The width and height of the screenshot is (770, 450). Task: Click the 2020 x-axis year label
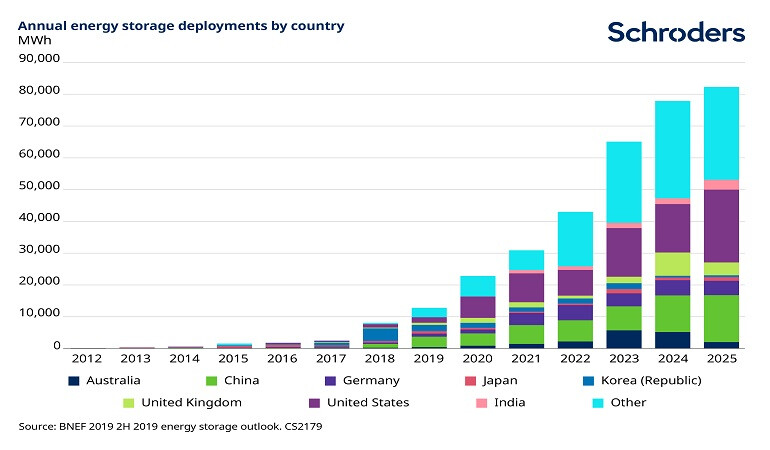point(478,357)
